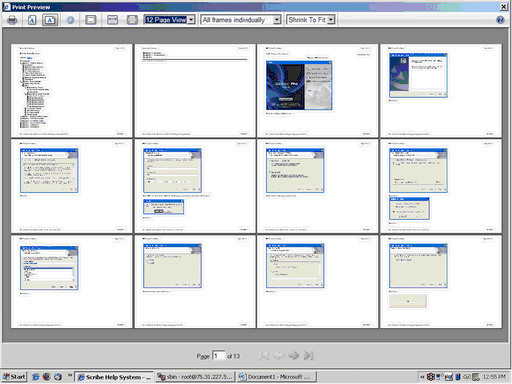Open Print Preview help icon
The width and height of the screenshot is (512, 384).
point(500,20)
